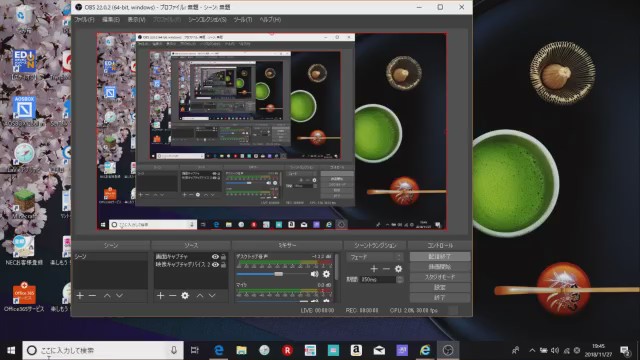Open the taskbar volume tray icon
Screen dimensions: 640x360
click(x=555, y=350)
